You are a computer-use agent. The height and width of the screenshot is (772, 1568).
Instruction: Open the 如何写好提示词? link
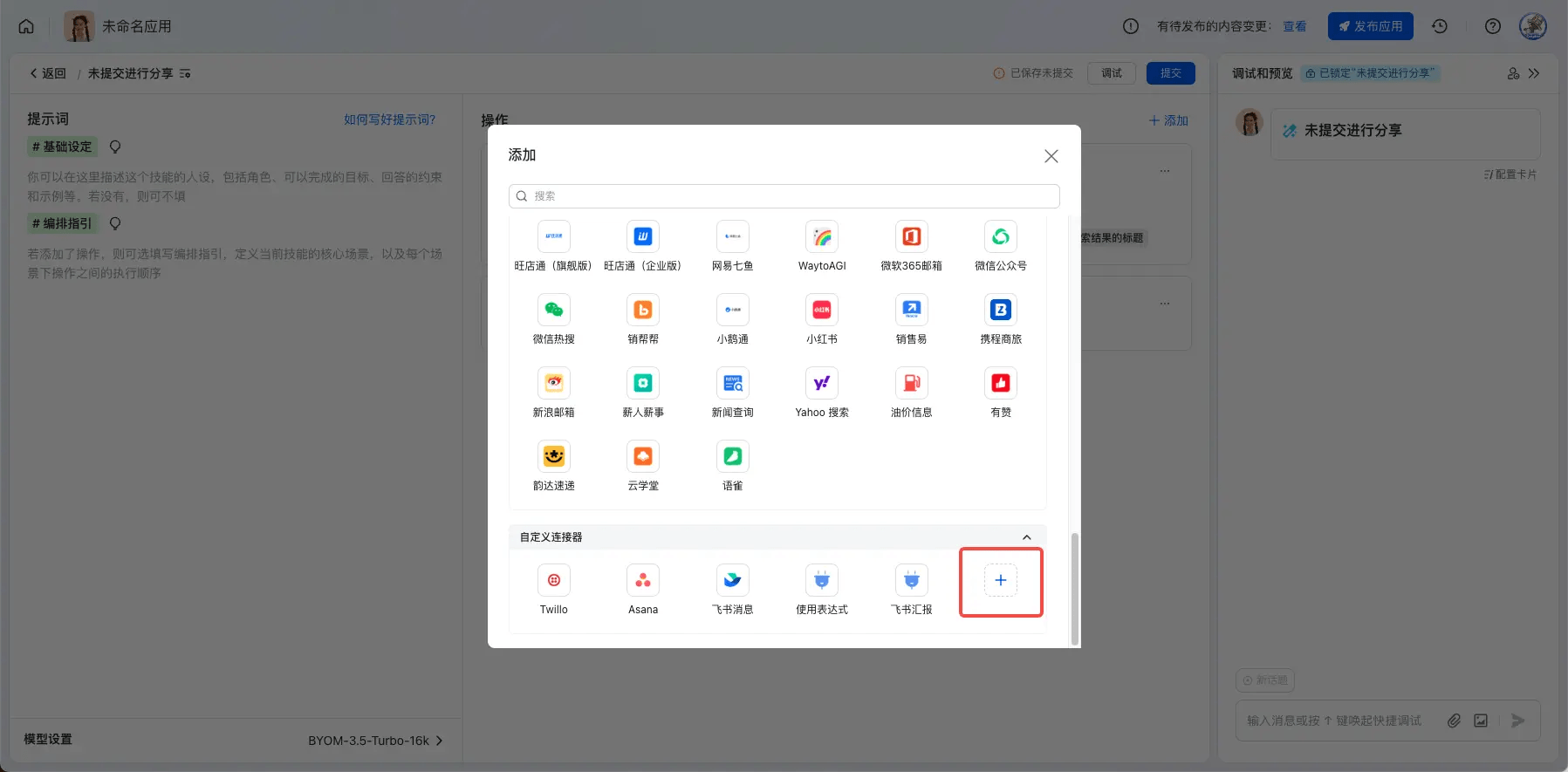pyautogui.click(x=389, y=120)
